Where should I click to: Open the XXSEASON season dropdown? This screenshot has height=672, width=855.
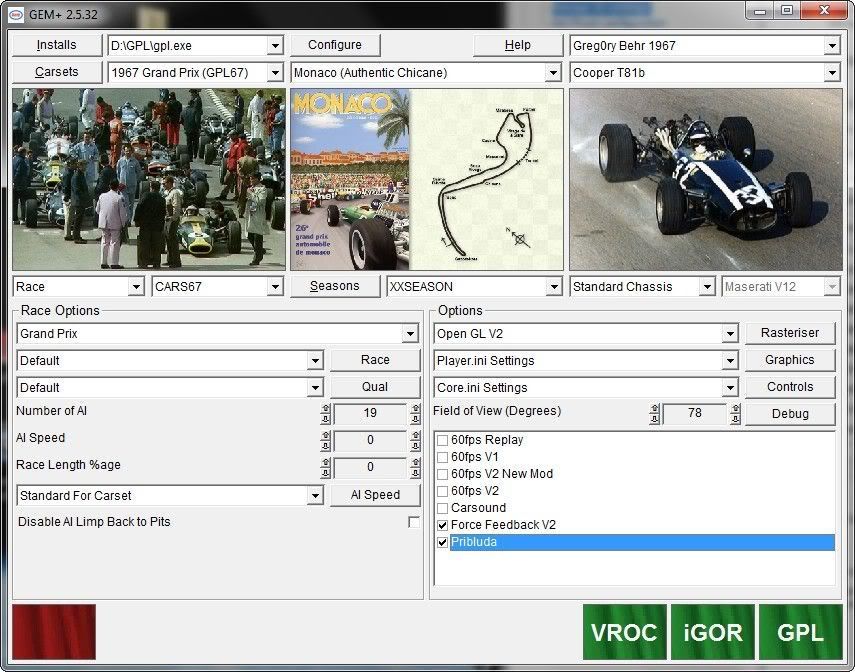[553, 286]
